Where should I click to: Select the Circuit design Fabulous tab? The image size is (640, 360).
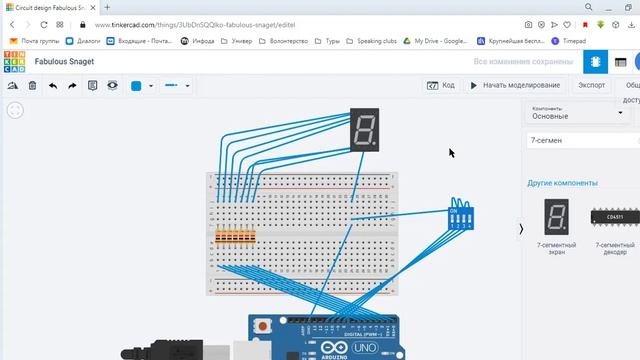(x=51, y=8)
